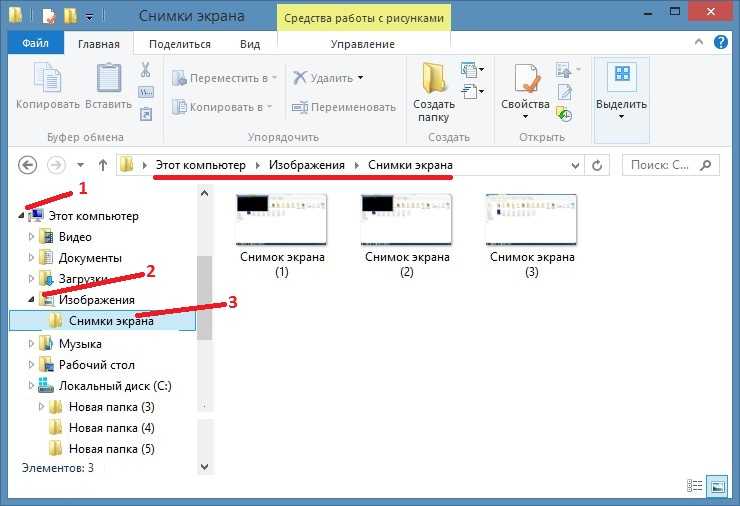This screenshot has width=740, height=506.
Task: Click the Copy path icon under scissors
Action: [146, 92]
